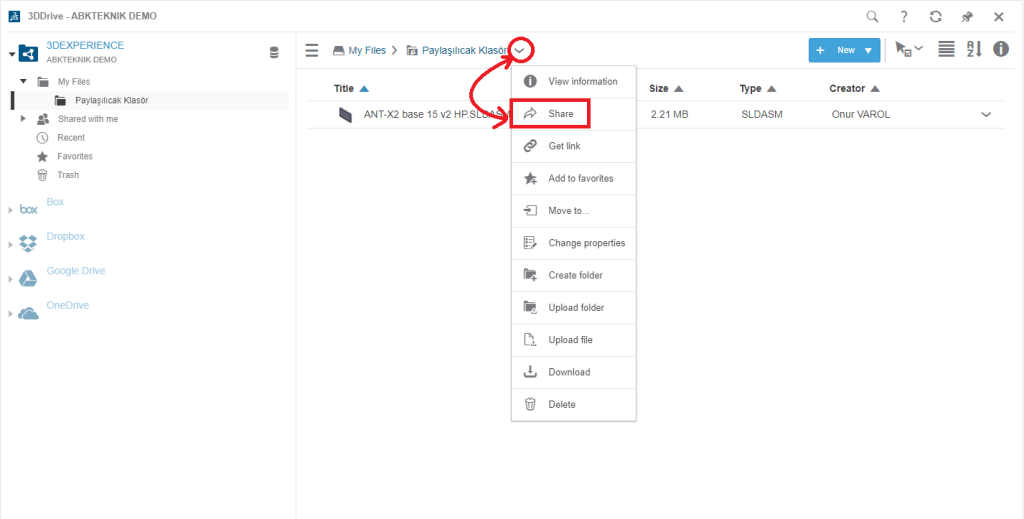Click Download in the context menu
The width and height of the screenshot is (1024, 519).
569,372
